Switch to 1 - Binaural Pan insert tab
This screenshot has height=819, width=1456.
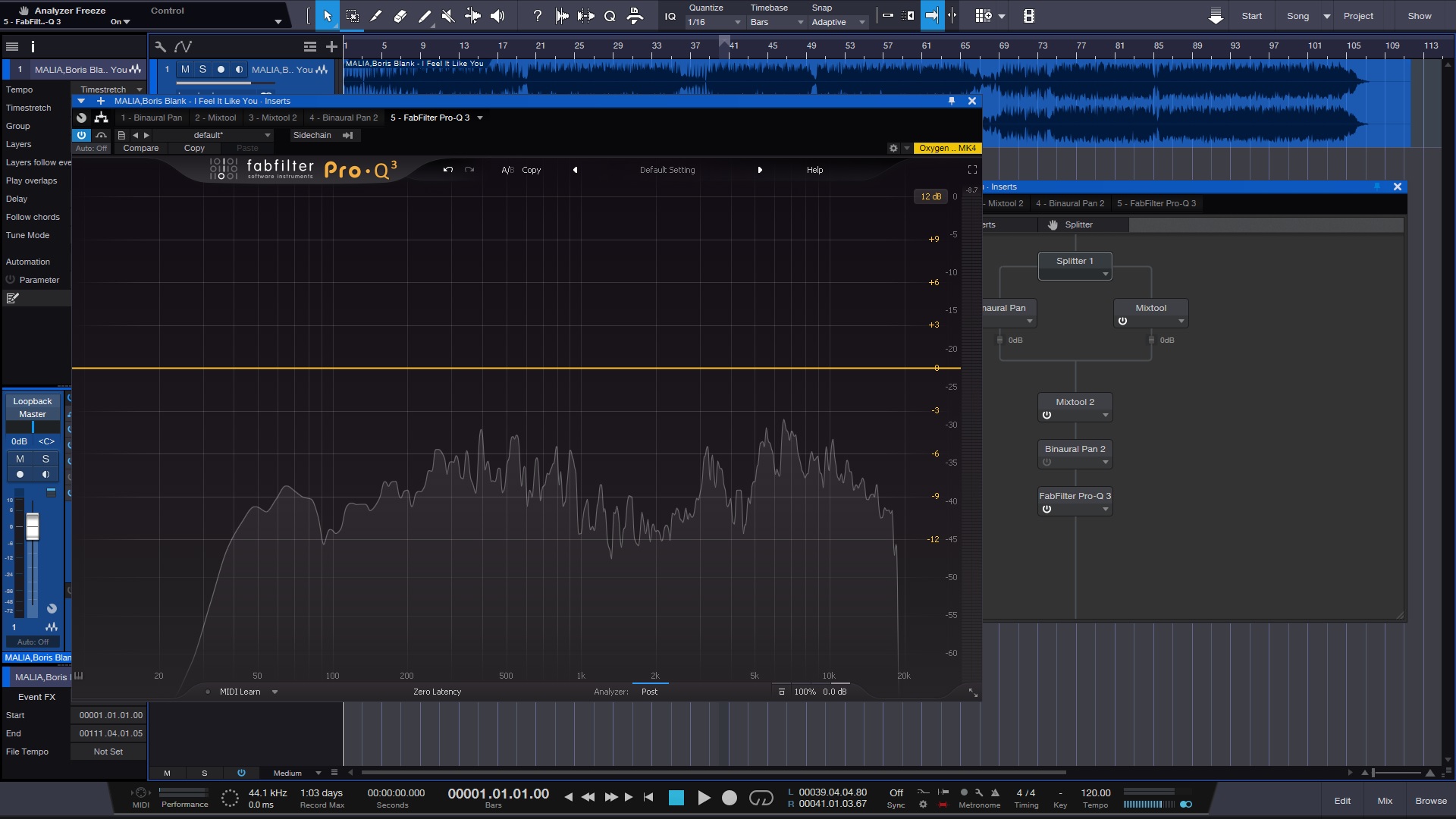click(152, 118)
